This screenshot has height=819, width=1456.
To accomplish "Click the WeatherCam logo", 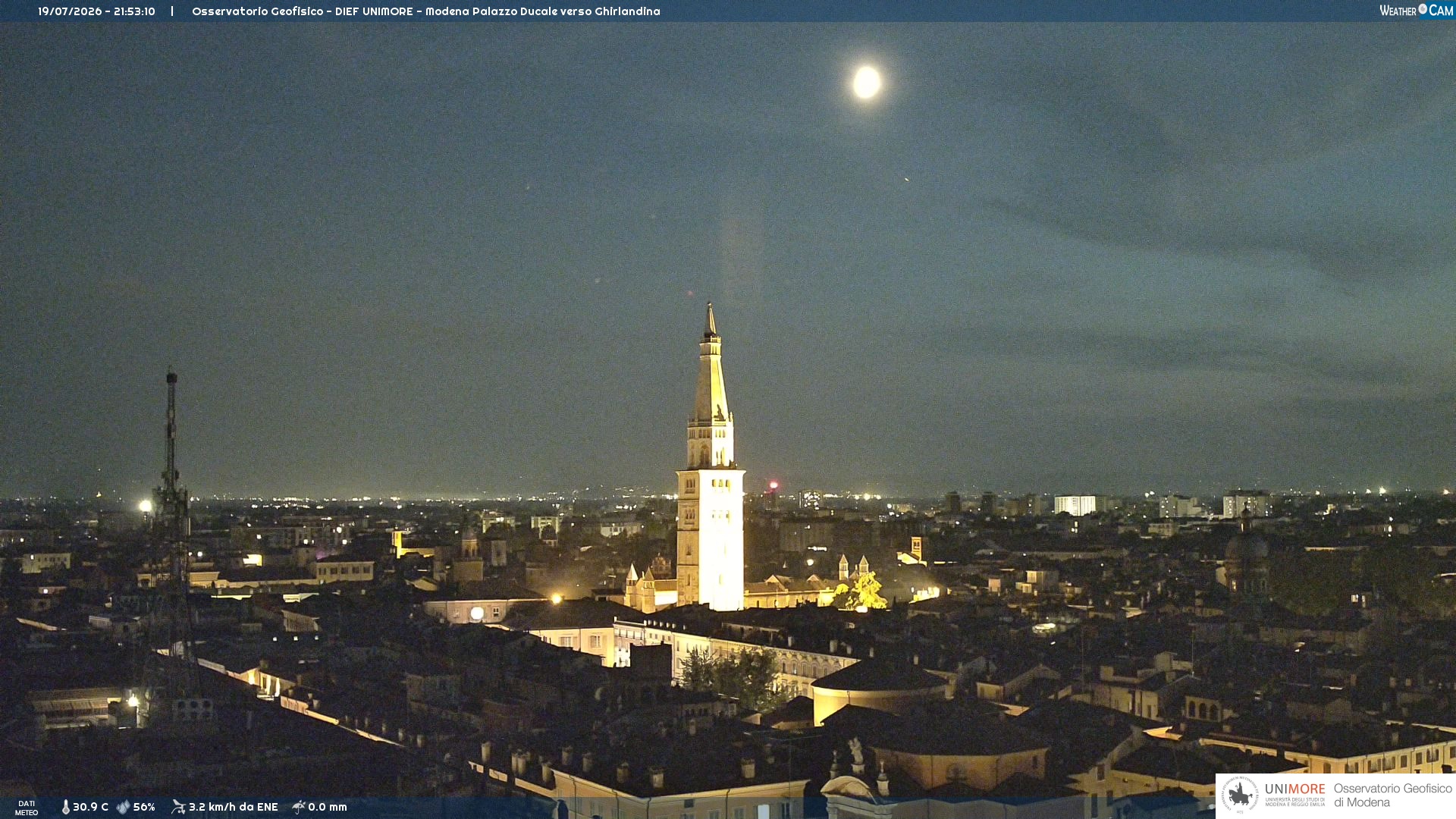I will click(1416, 11).
